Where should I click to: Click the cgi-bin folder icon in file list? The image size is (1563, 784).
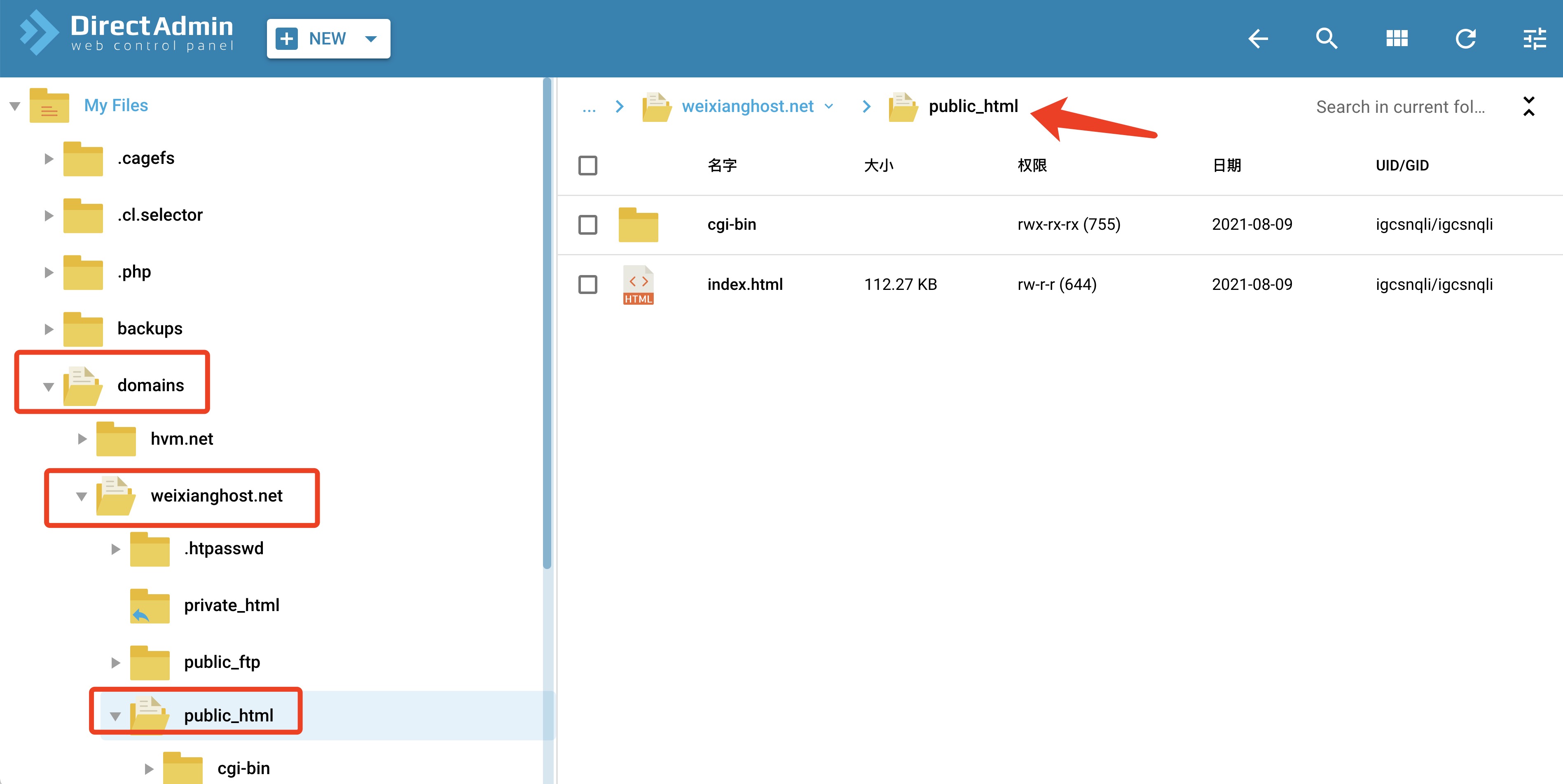point(638,225)
